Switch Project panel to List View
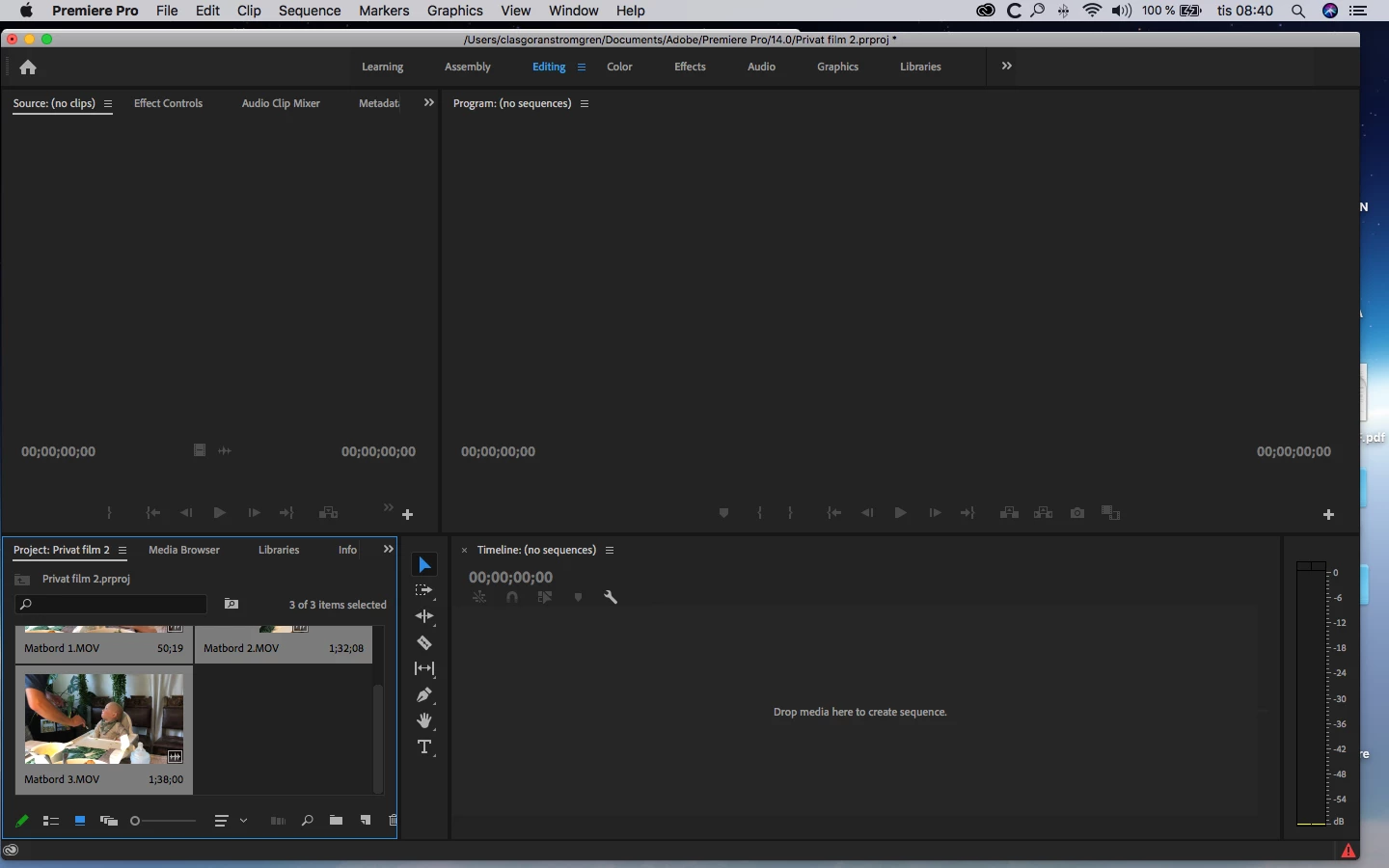 click(51, 821)
